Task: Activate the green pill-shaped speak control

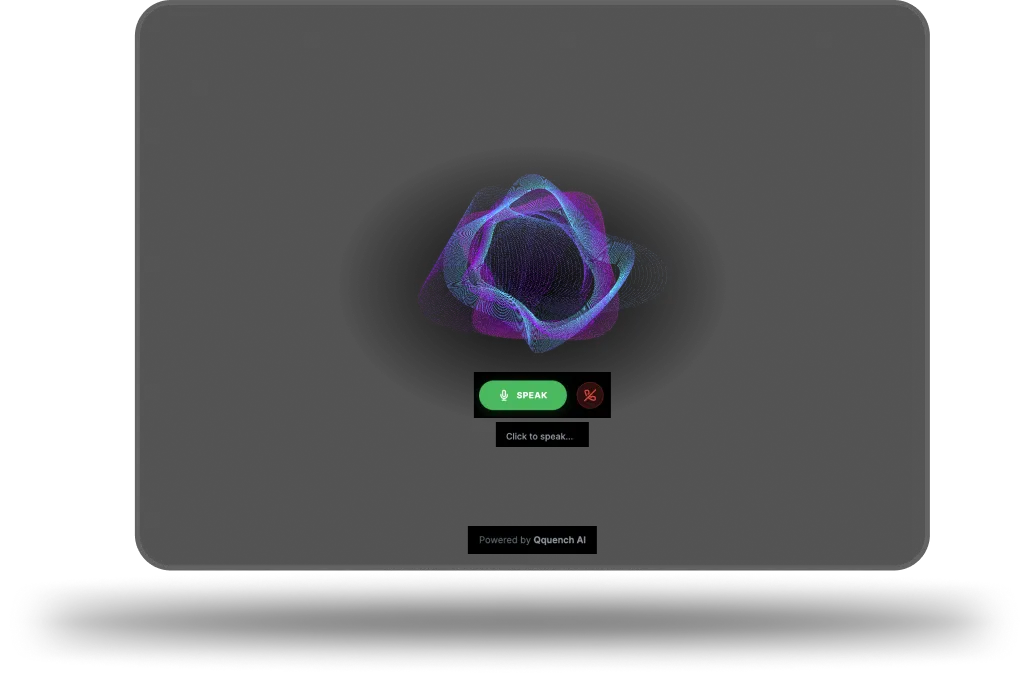Action: (x=523, y=395)
